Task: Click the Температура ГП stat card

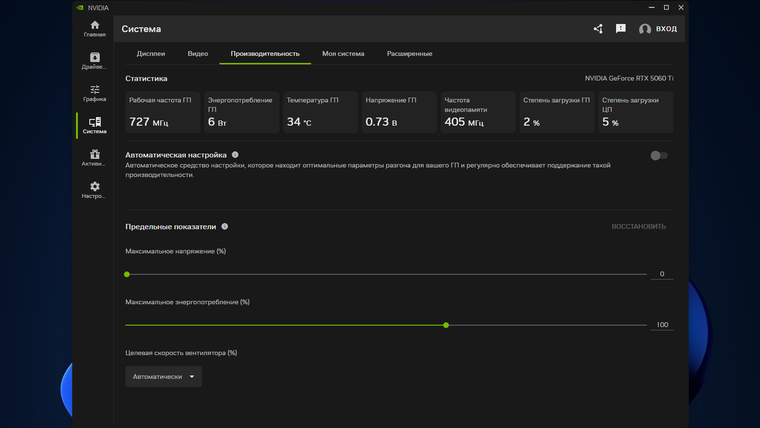Action: (x=320, y=112)
